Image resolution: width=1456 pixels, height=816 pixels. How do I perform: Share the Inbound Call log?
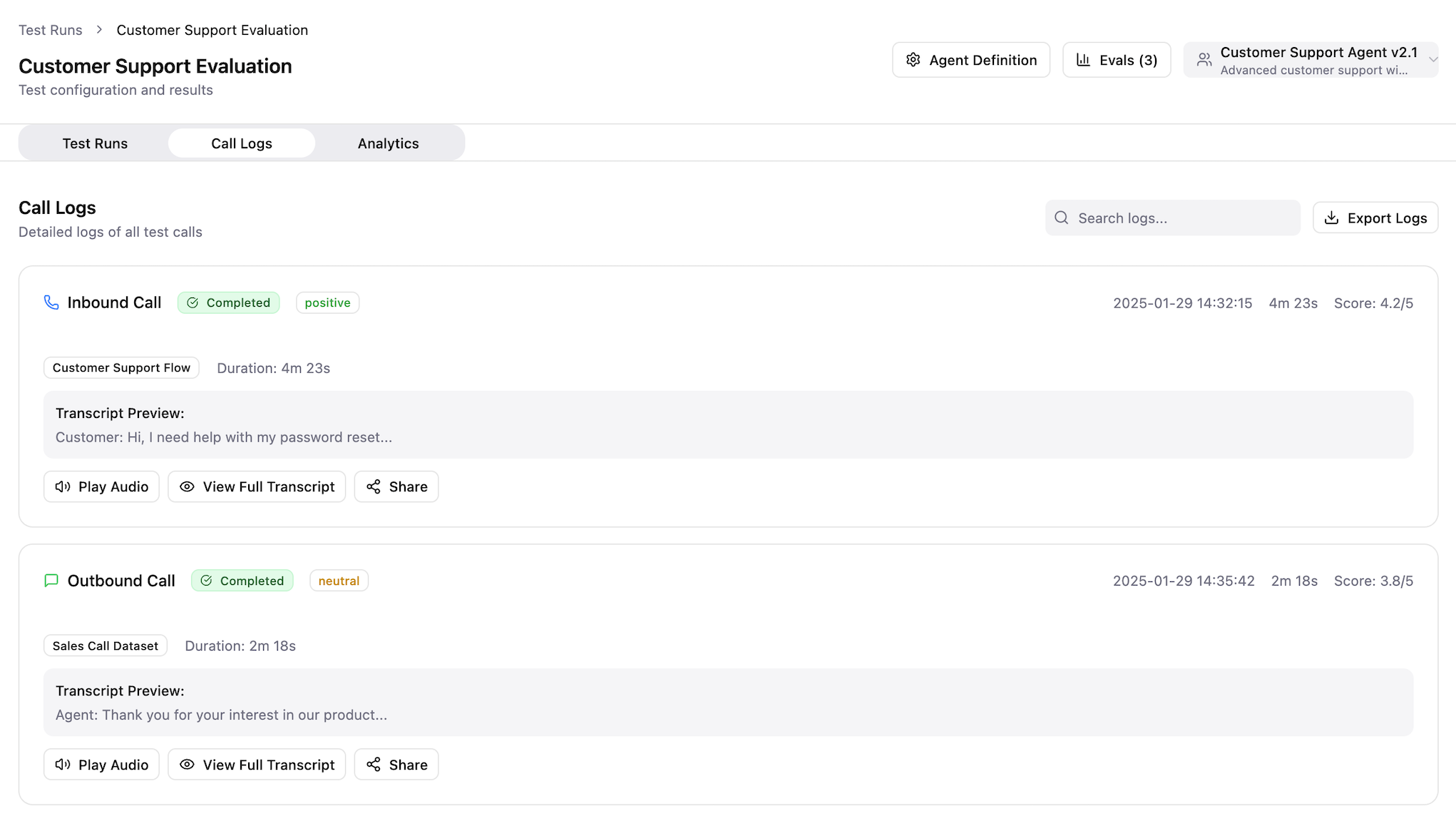[x=396, y=486]
